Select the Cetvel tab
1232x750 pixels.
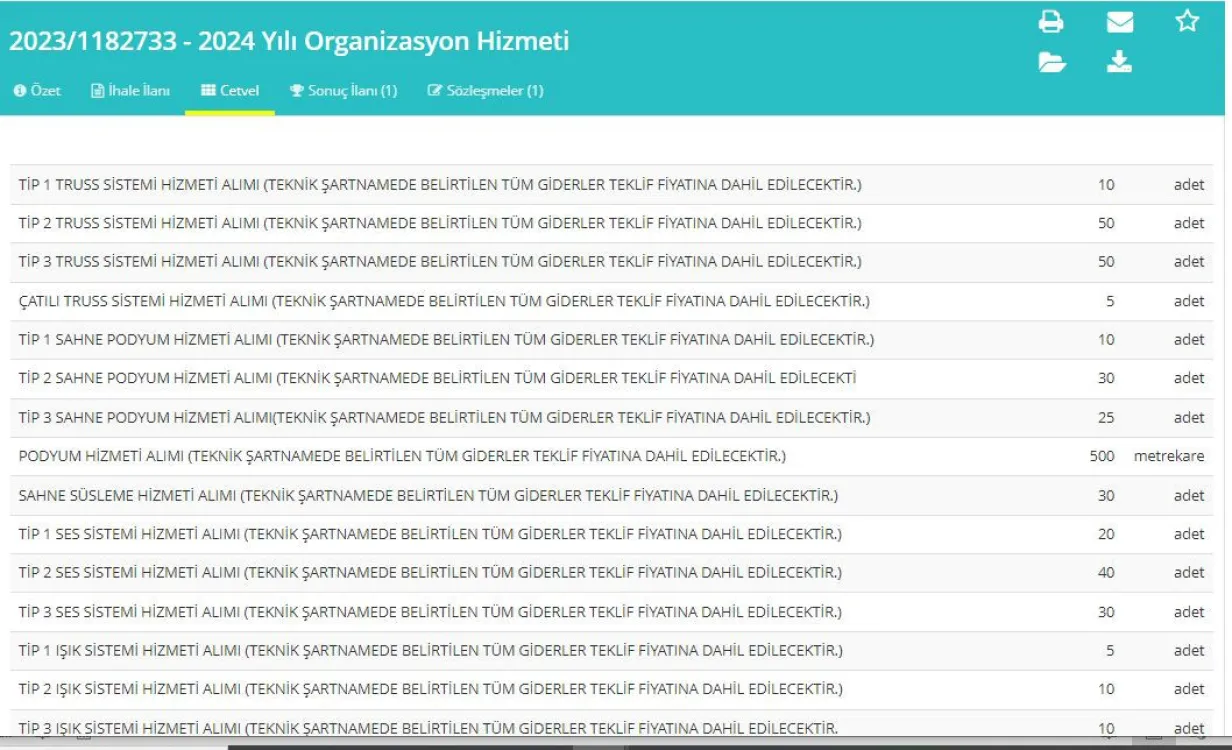230,91
